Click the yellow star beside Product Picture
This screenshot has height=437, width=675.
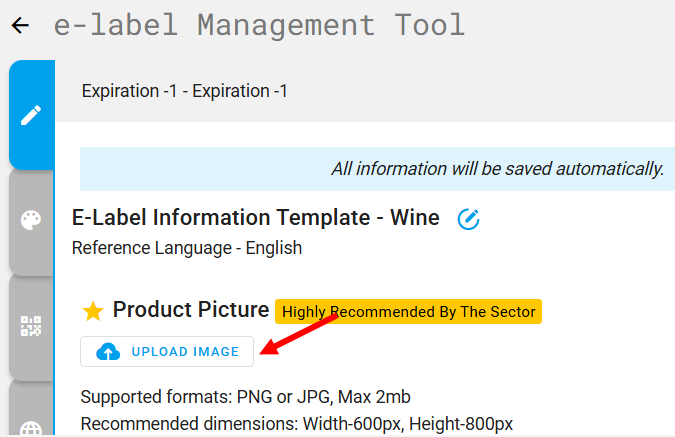[x=93, y=311]
